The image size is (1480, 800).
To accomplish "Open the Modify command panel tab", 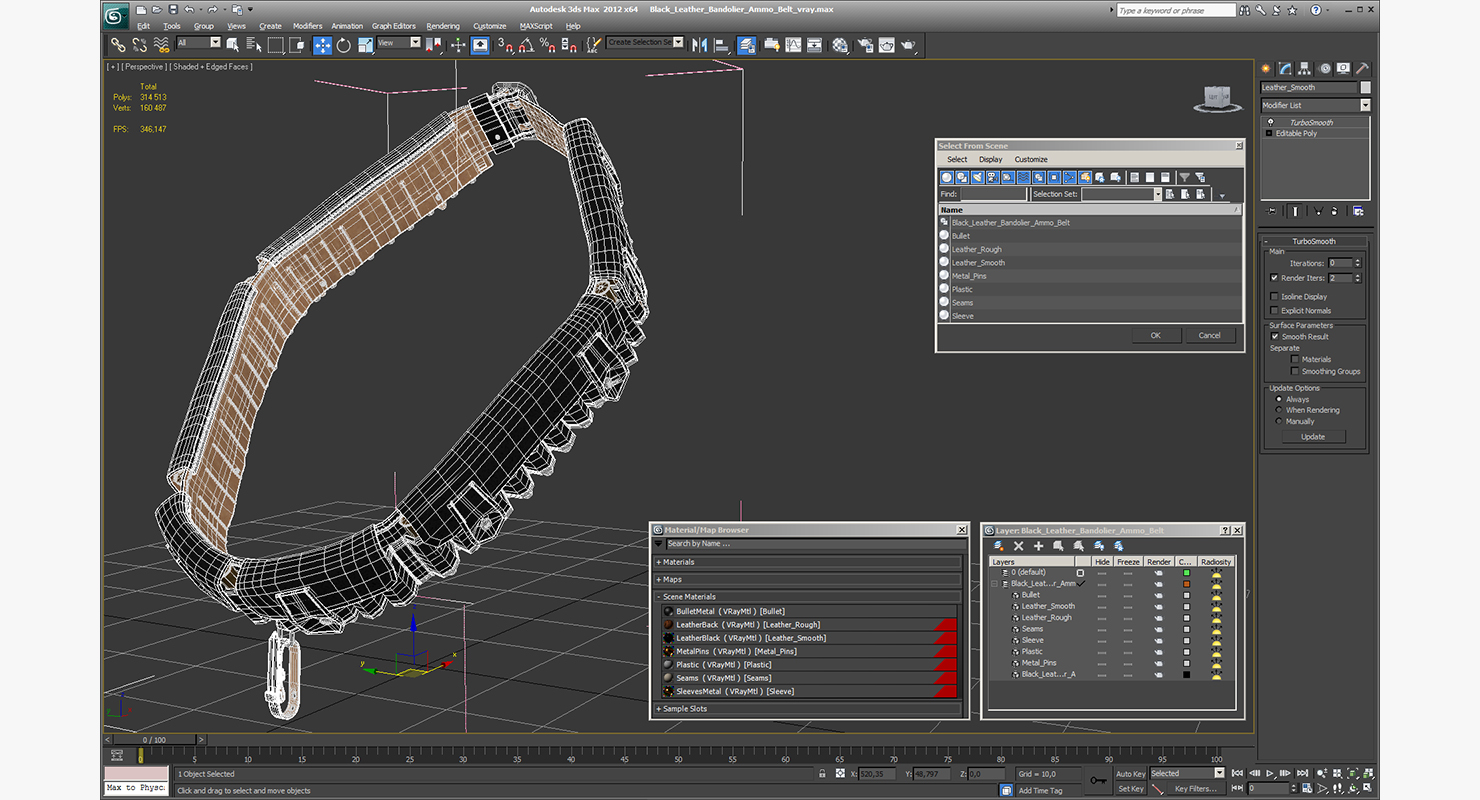I will tap(1285, 69).
